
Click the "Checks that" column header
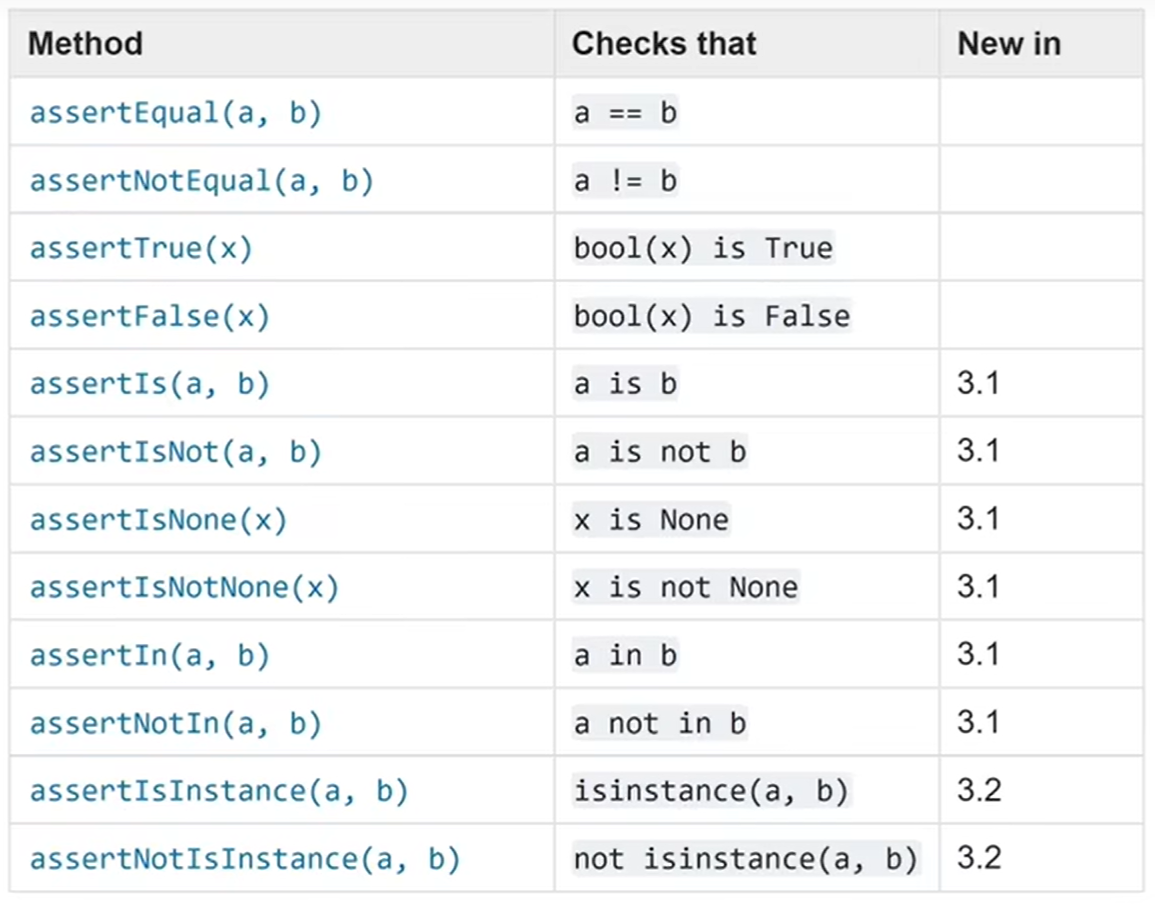[x=664, y=44]
